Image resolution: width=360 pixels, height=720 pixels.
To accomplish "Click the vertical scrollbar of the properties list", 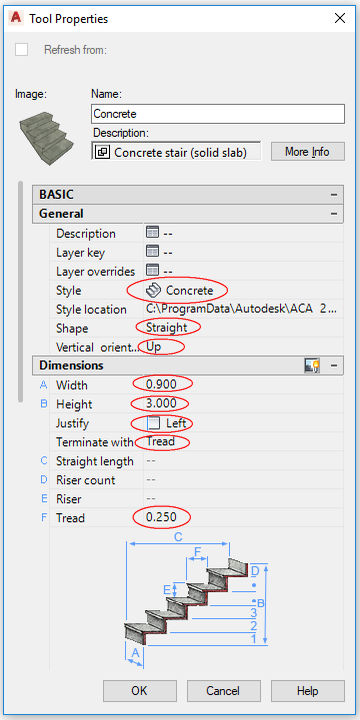I will pyautogui.click(x=20, y=292).
